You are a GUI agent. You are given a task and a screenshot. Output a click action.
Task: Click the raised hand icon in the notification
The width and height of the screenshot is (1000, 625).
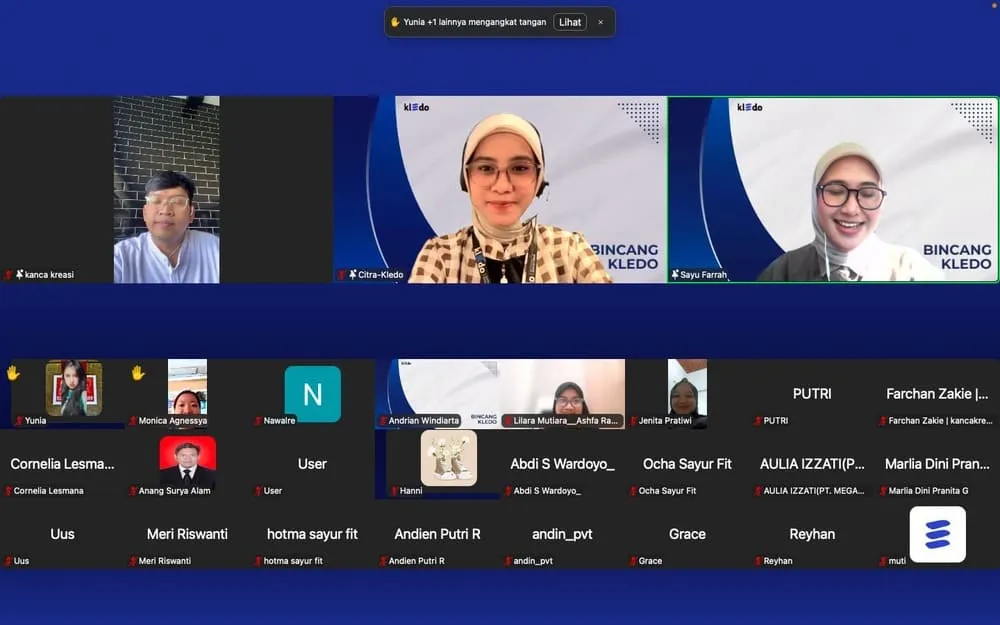[395, 22]
